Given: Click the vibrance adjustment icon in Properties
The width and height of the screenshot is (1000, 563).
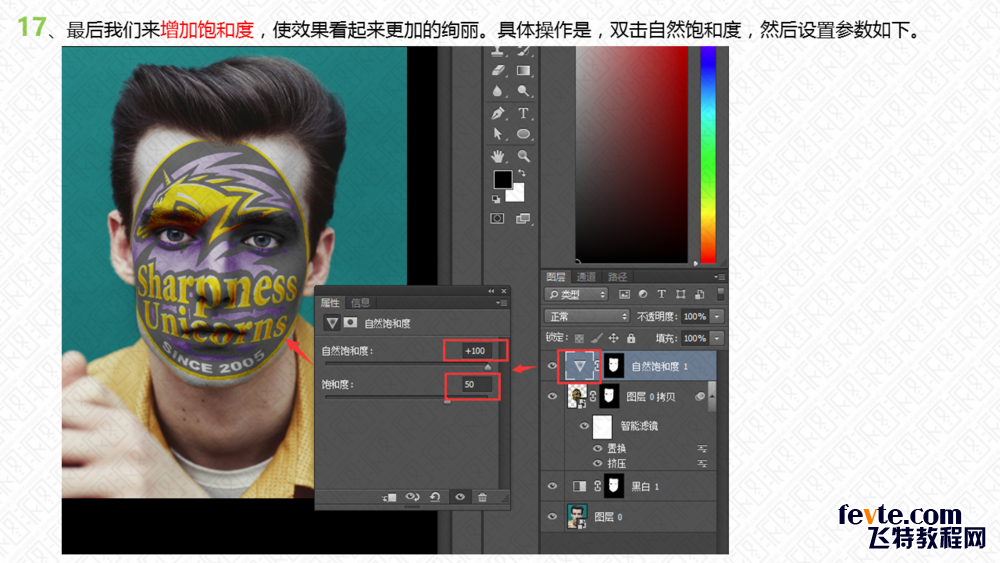Looking at the screenshot, I should (x=332, y=323).
